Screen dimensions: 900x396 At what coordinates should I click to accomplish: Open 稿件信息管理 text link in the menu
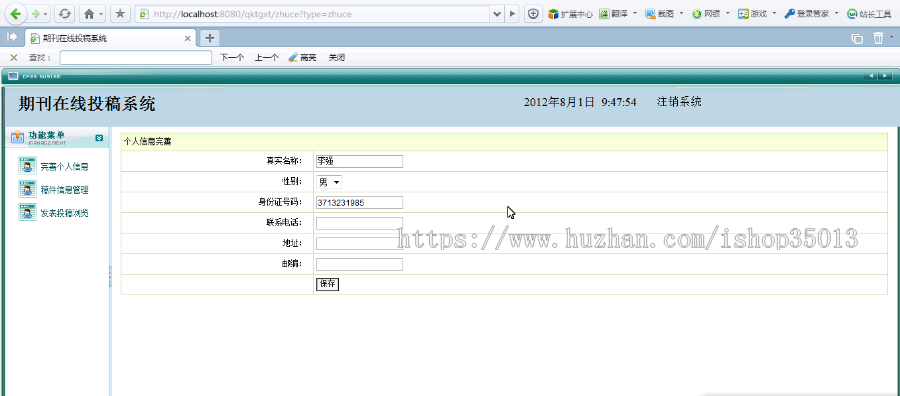pyautogui.click(x=64, y=190)
